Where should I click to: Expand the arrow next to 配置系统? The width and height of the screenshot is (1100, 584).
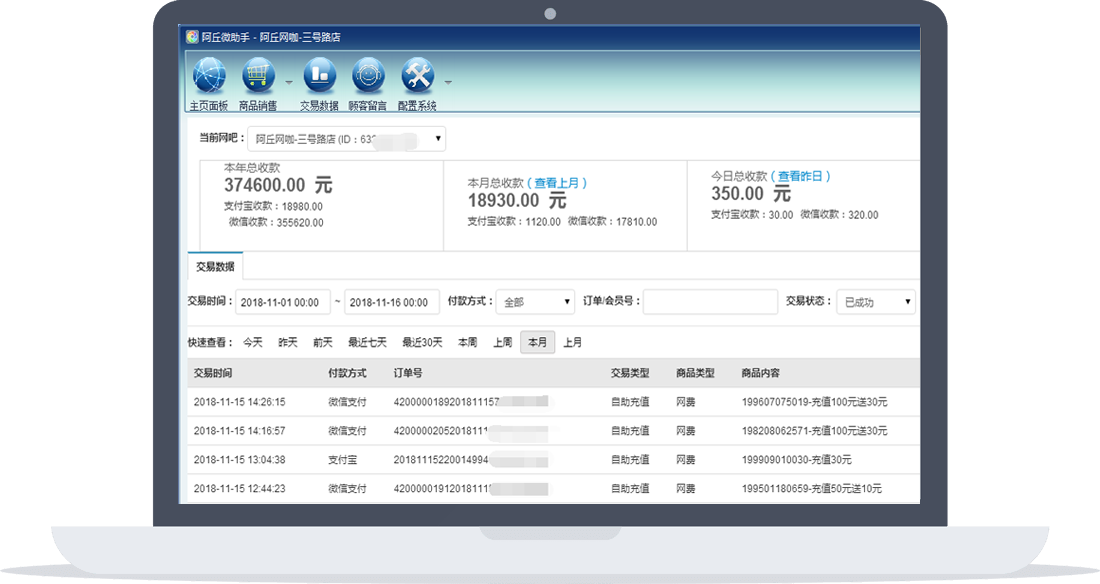(x=448, y=82)
